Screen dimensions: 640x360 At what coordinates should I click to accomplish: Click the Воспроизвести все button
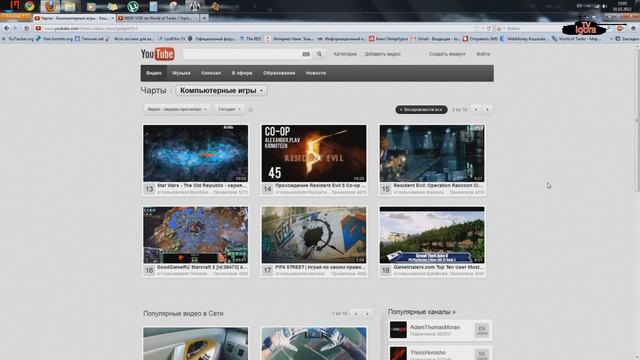click(421, 110)
